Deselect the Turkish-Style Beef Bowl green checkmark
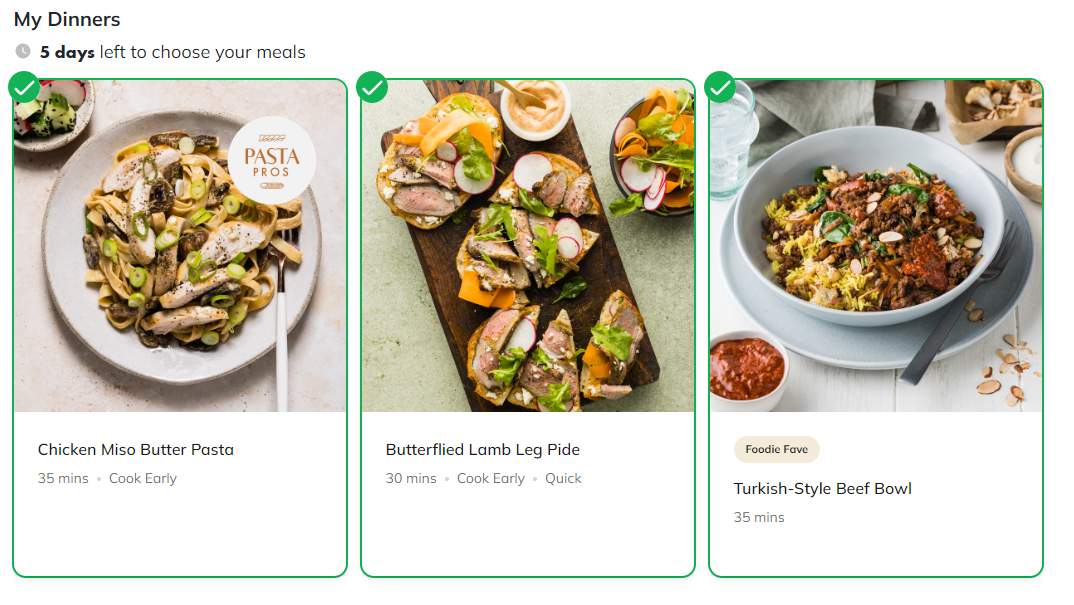 [x=720, y=88]
